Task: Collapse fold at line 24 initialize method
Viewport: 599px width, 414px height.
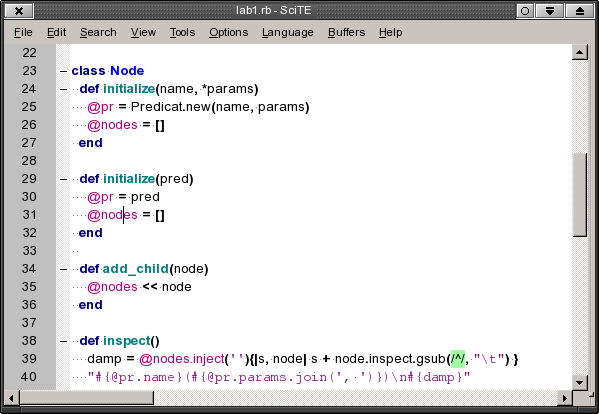Action: [63, 89]
